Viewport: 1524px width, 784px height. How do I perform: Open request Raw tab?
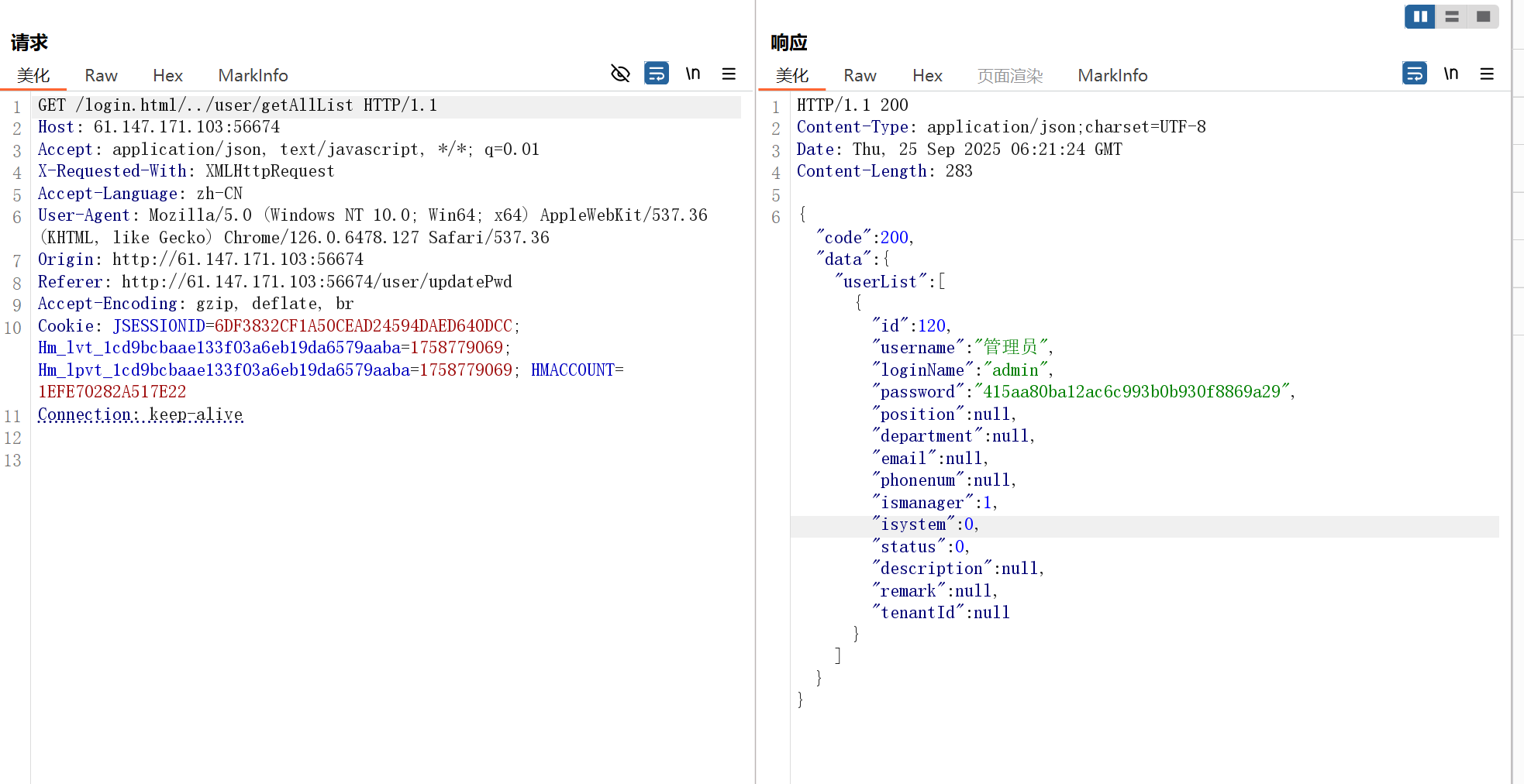101,75
